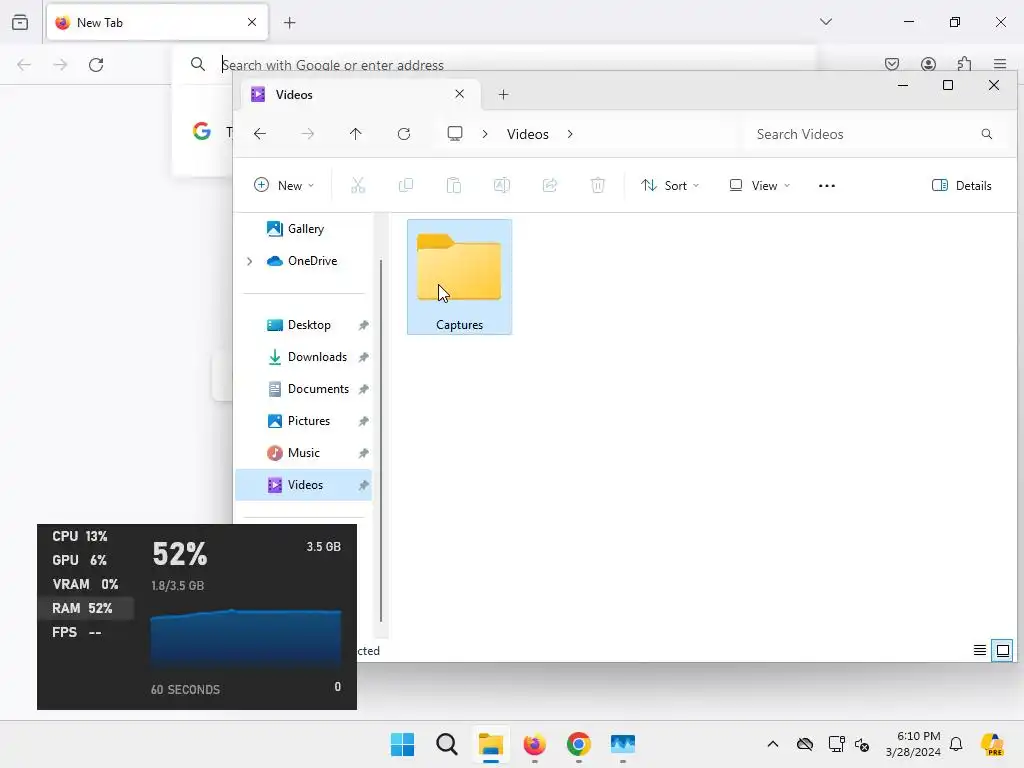Screen dimensions: 1024x768
Task: Open the Captures folder
Action: click(x=459, y=277)
